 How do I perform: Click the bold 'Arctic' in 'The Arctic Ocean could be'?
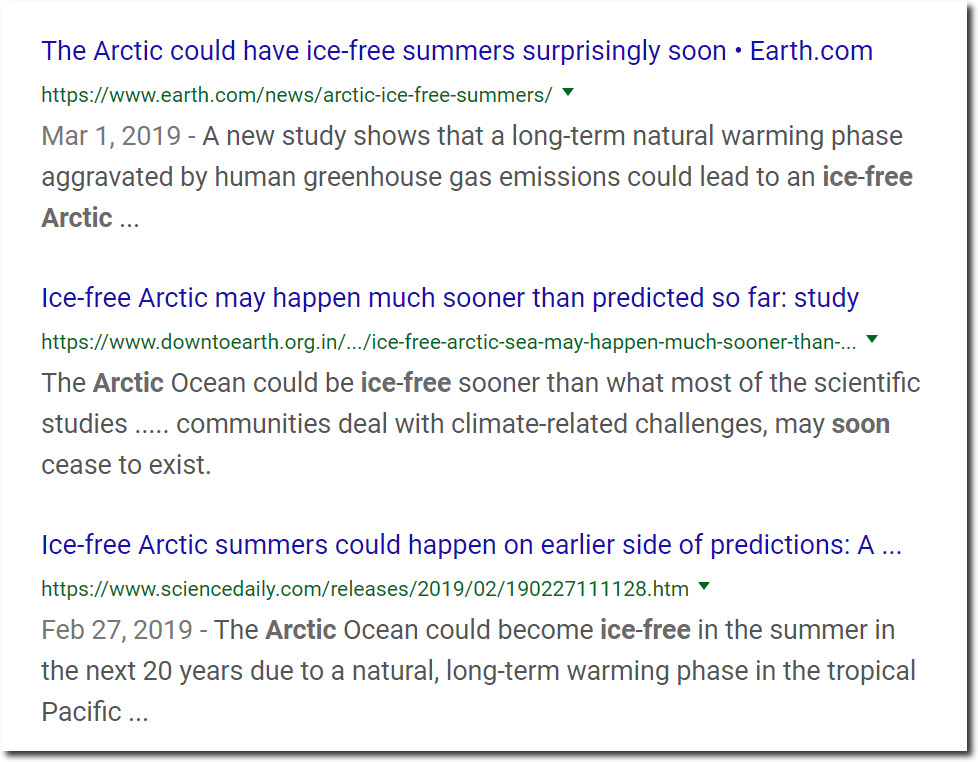pos(128,383)
